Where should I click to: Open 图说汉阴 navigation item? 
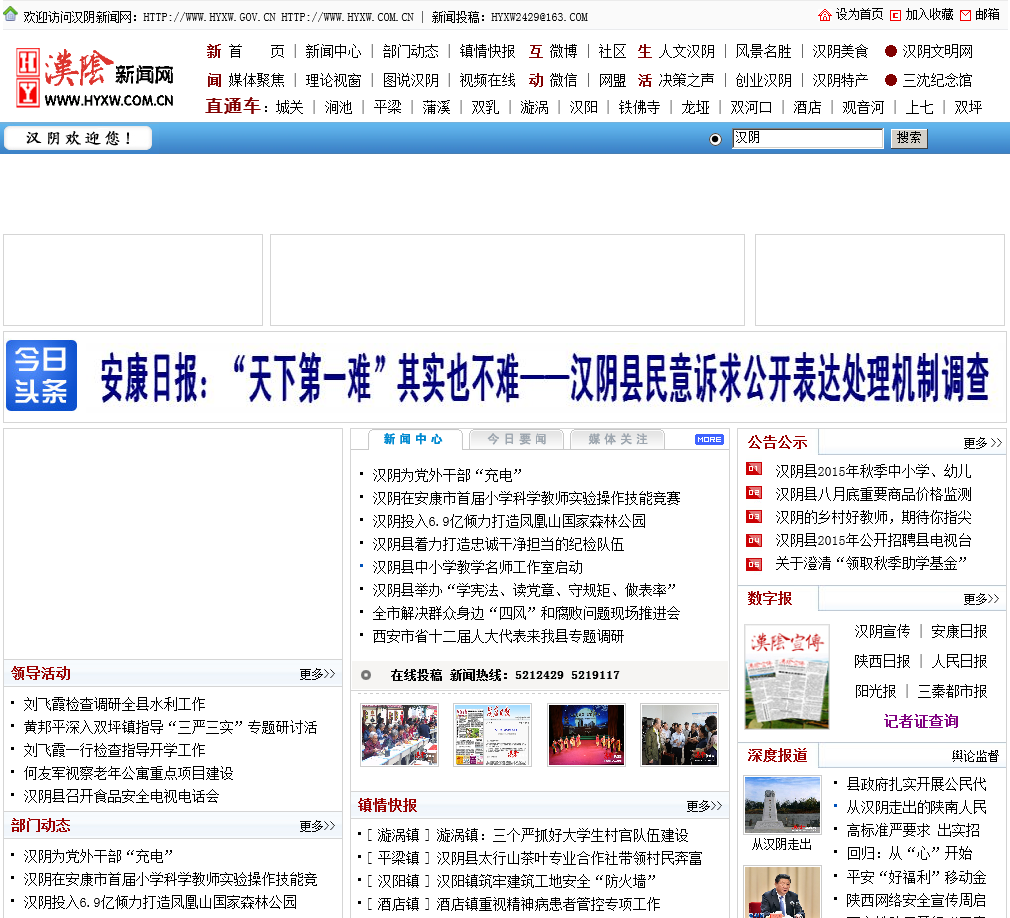410,81
